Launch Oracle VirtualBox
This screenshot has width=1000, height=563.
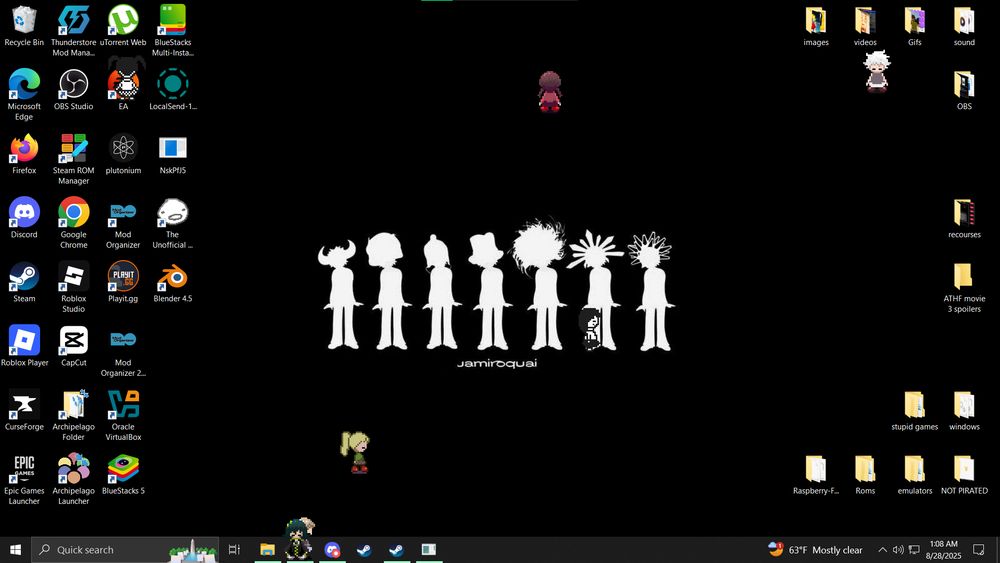click(x=123, y=415)
